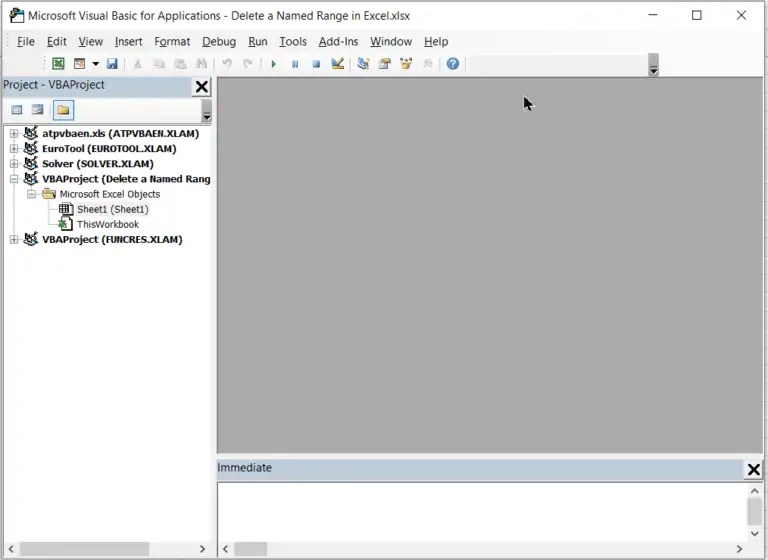Open Object Browser toolbar icon
This screenshot has width=768, height=560.
click(406, 64)
